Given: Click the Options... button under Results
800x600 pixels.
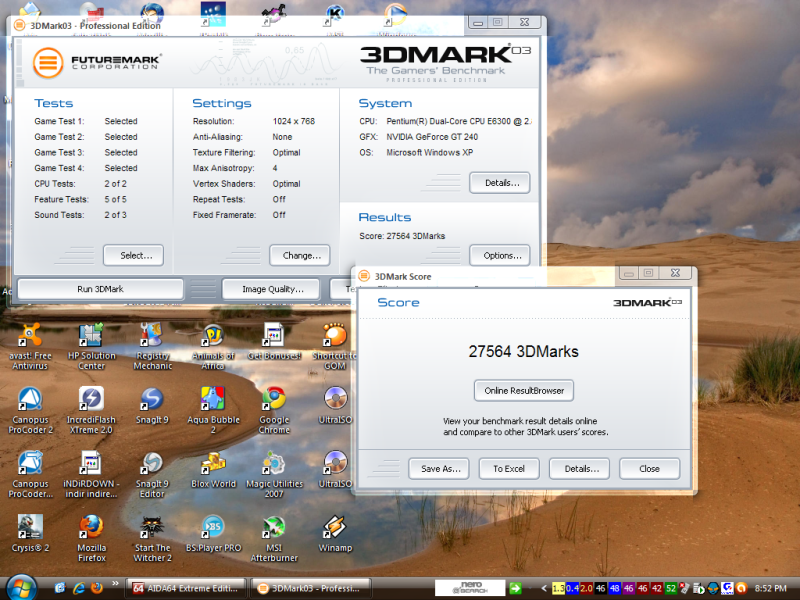Looking at the screenshot, I should point(499,255).
